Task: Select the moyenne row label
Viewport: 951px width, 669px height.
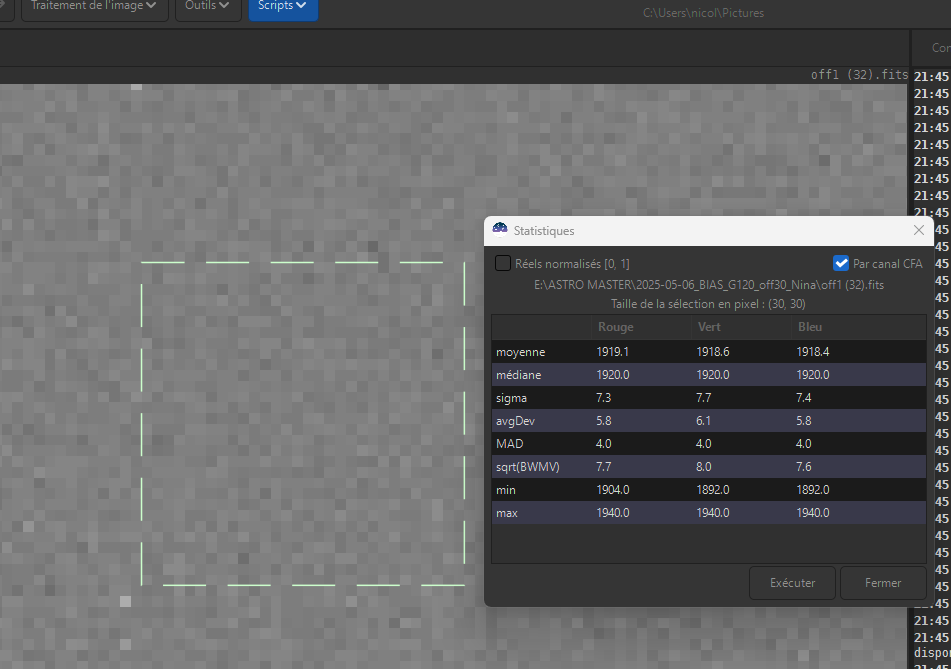Action: pos(520,352)
